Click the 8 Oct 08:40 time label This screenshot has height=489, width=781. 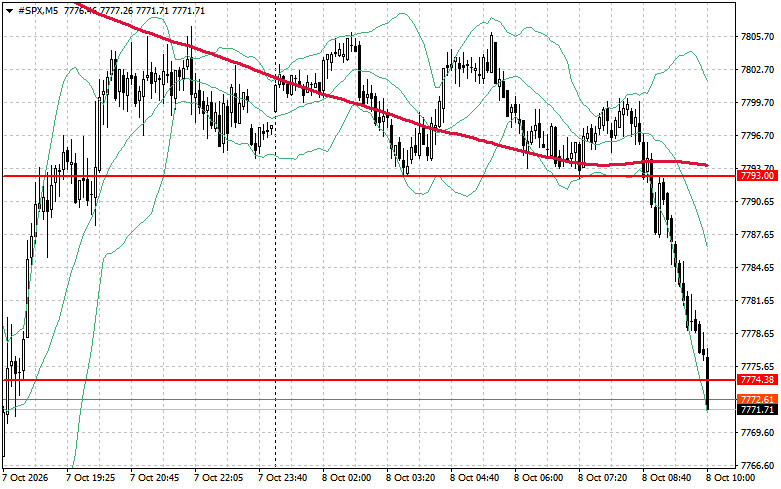tap(666, 478)
